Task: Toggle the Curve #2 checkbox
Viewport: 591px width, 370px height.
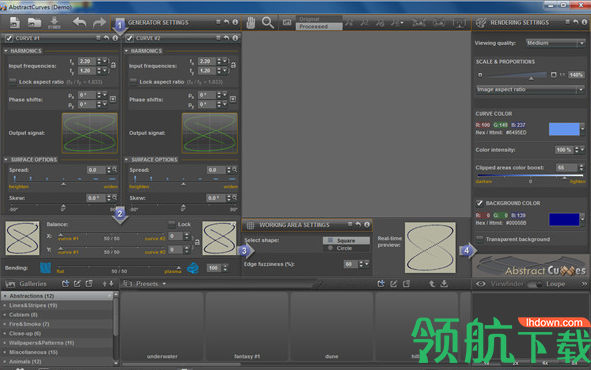Action: point(129,38)
